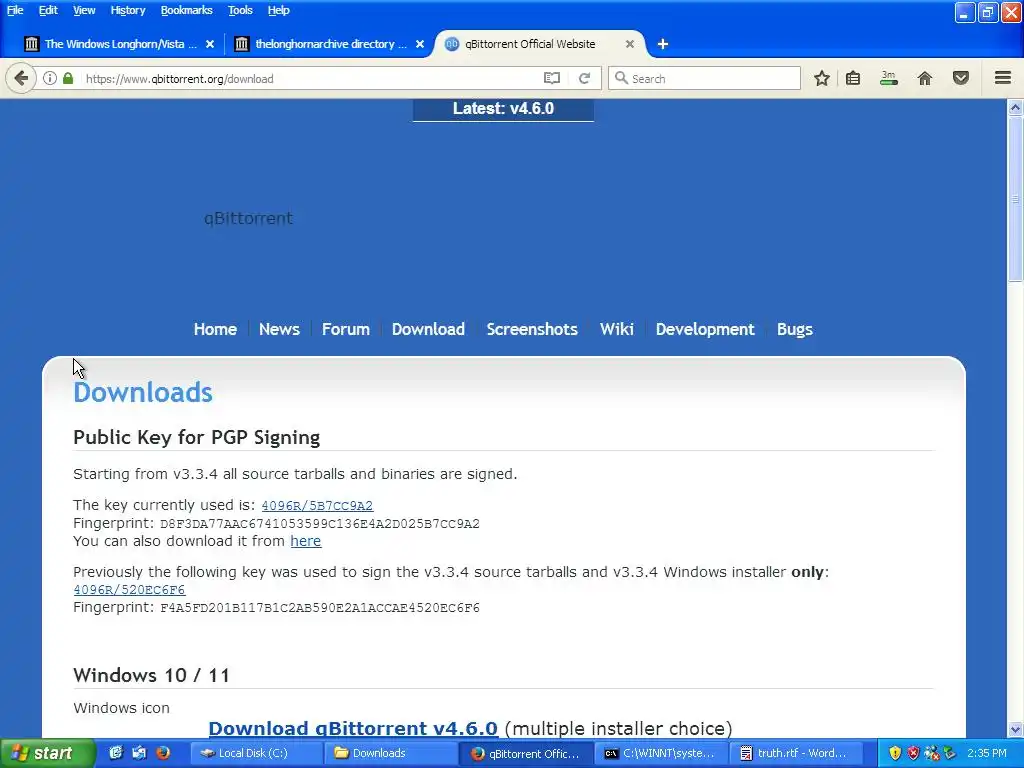1024x768 pixels.
Task: Close the Windows Longhorn/Vista tab
Action: pyautogui.click(x=210, y=44)
